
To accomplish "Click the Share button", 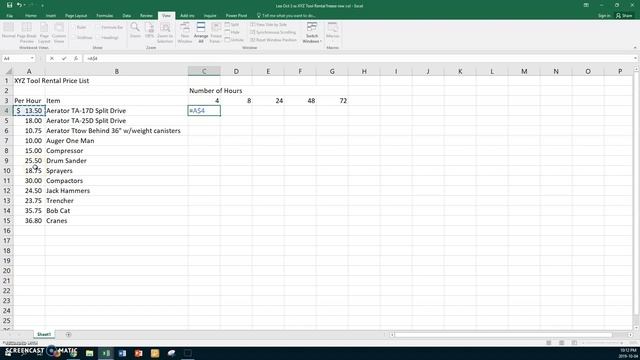I will [x=624, y=16].
